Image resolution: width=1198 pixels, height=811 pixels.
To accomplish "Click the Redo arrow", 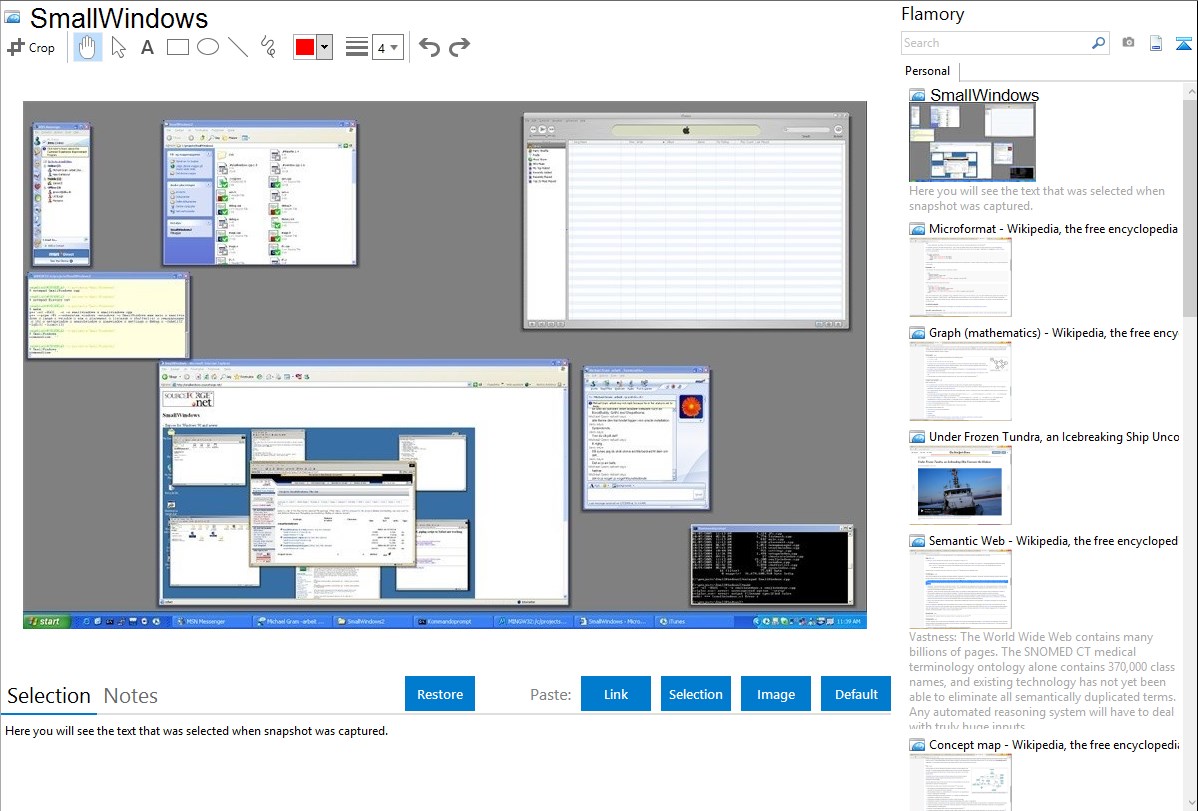I will point(459,47).
